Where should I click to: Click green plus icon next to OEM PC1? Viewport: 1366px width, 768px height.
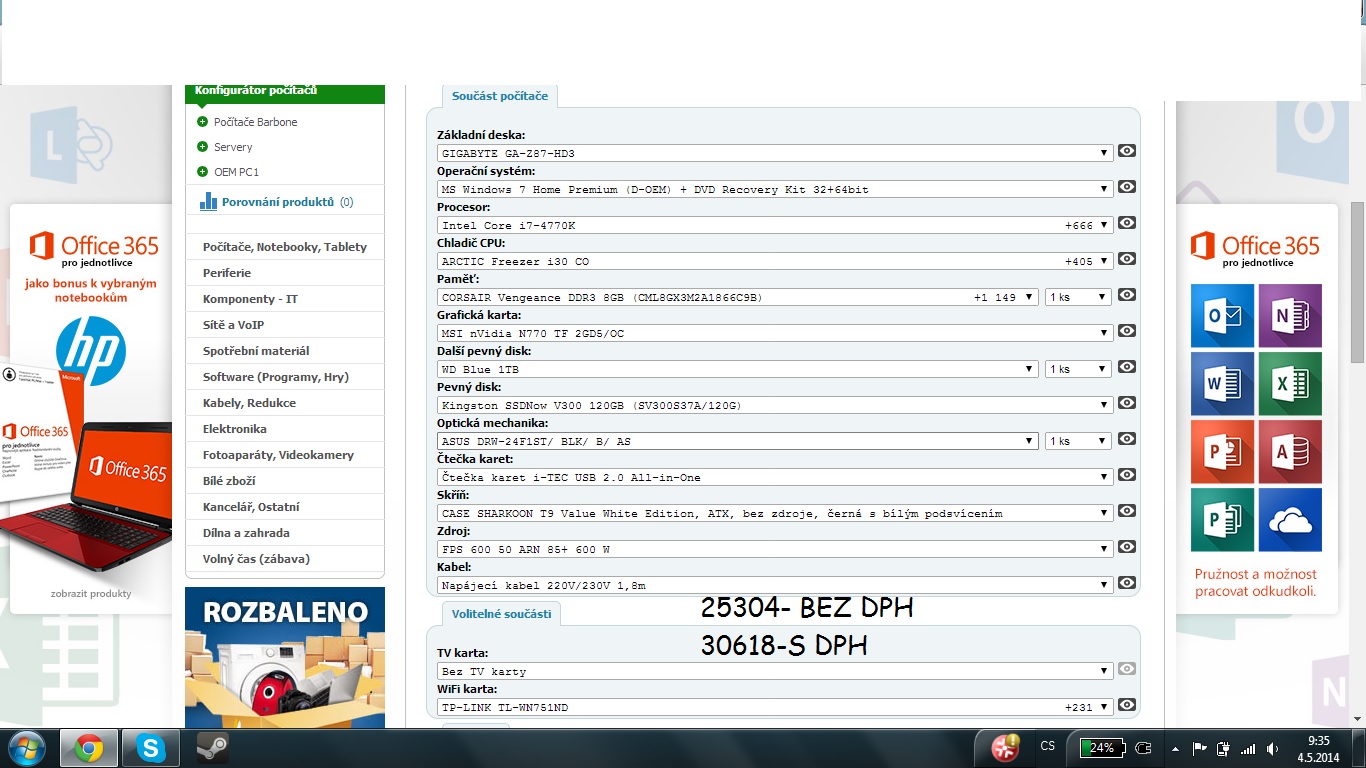pyautogui.click(x=203, y=172)
